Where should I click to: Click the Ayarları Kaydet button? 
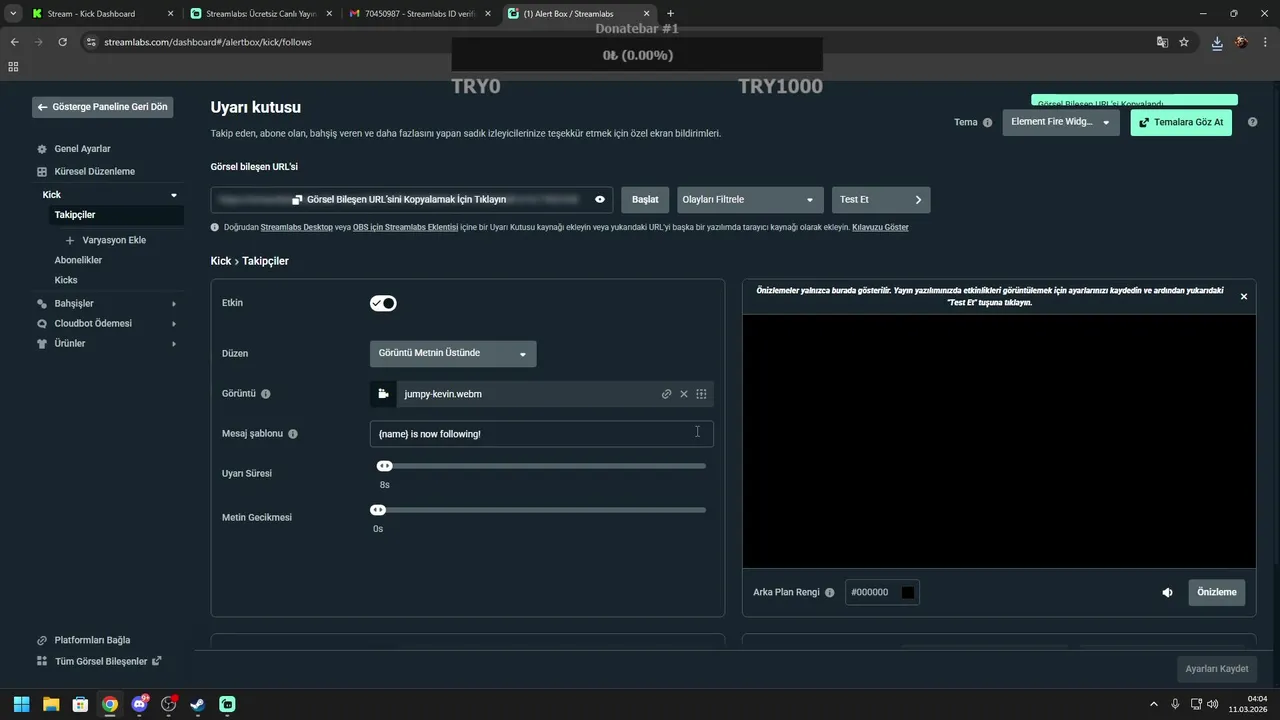pyautogui.click(x=1217, y=669)
